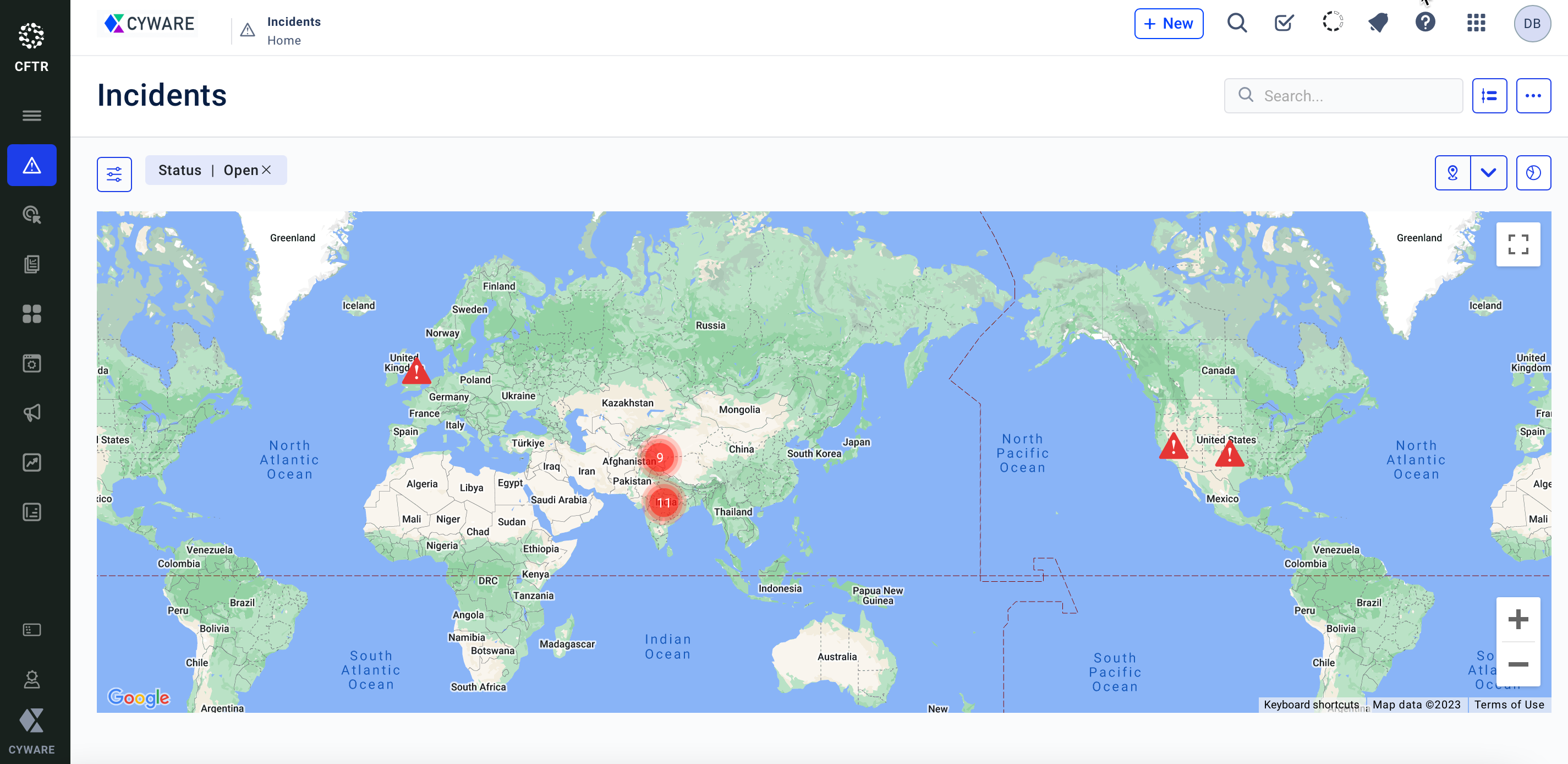The image size is (1568, 764).
Task: Open the apps grid launcher icon
Action: 1476,23
